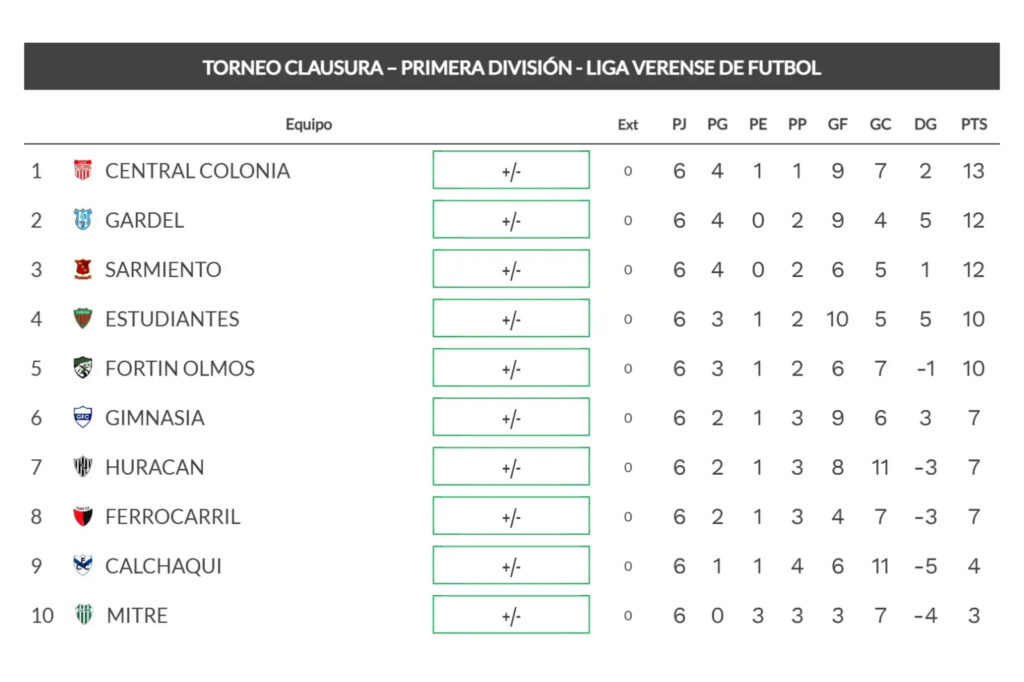Click the DG column header
The image size is (1024, 682).
[925, 125]
